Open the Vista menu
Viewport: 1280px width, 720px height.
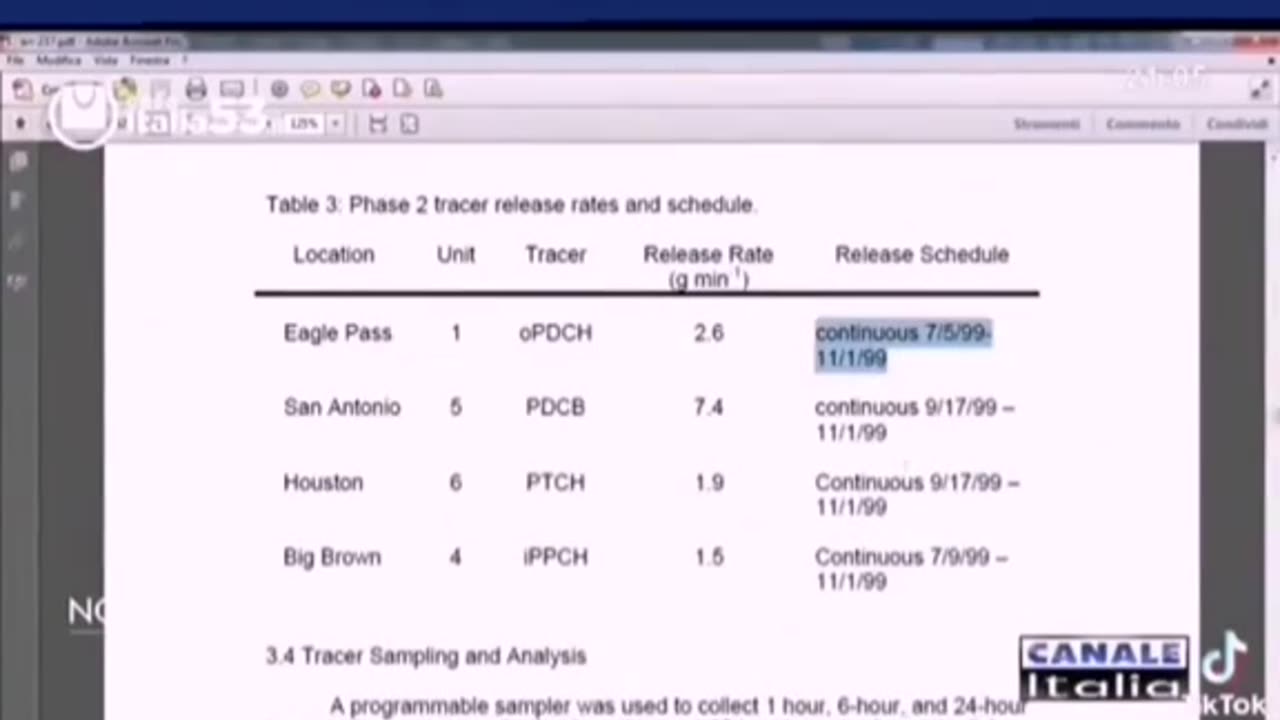(x=106, y=60)
